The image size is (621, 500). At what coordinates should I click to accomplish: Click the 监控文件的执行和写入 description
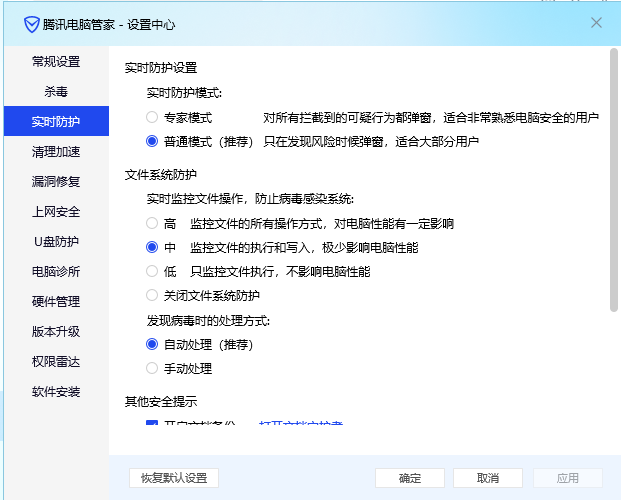[304, 248]
